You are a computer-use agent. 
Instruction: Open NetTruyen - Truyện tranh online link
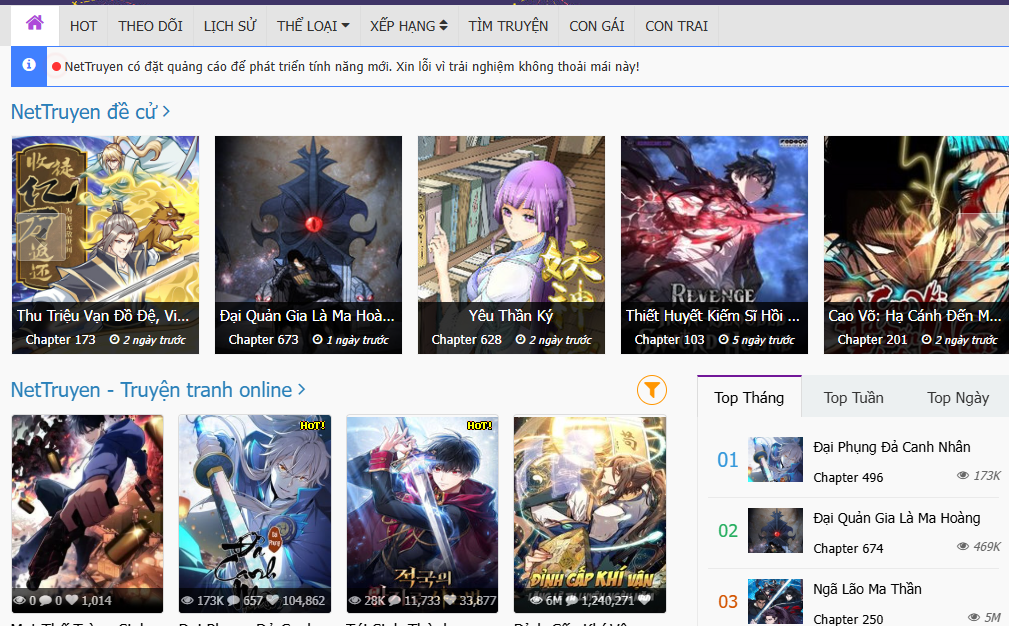click(158, 390)
